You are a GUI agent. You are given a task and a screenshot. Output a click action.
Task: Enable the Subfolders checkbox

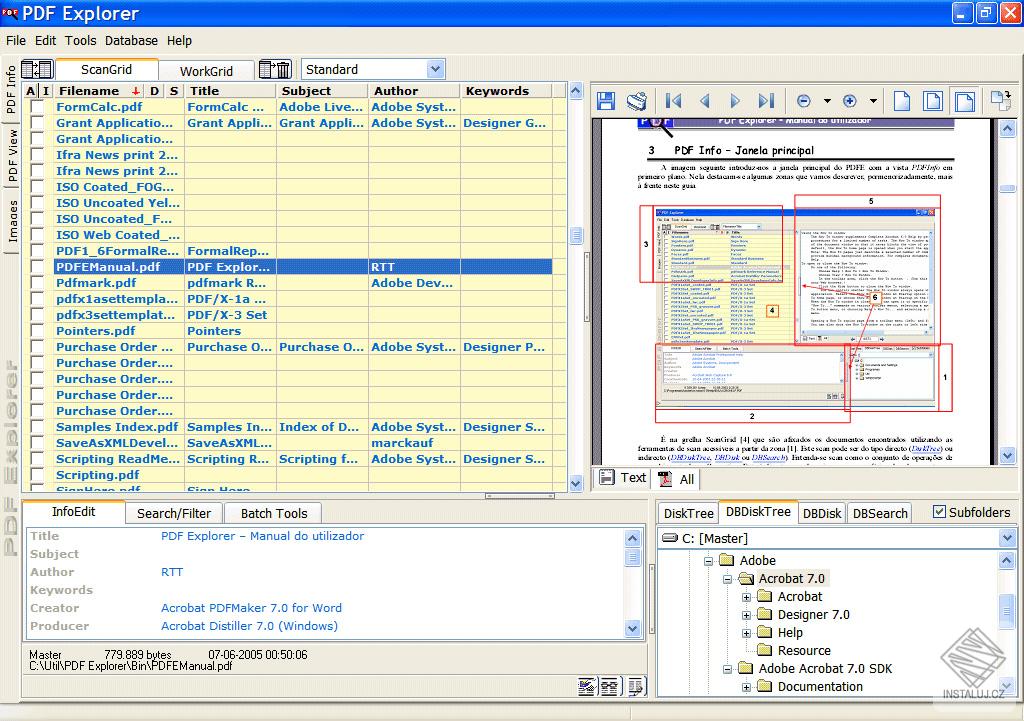pos(938,512)
